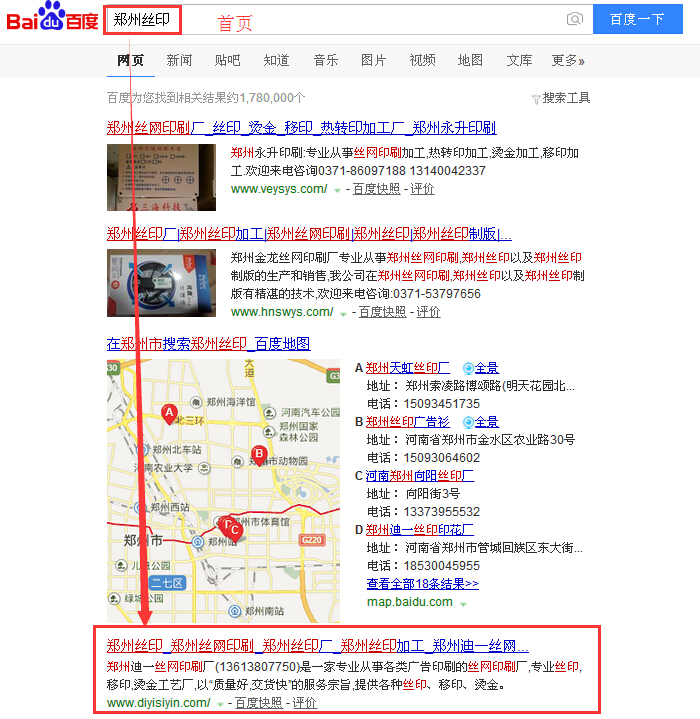The height and width of the screenshot is (719, 700).
Task: Click www.diyisiyin.com URL
Action: [x=159, y=703]
